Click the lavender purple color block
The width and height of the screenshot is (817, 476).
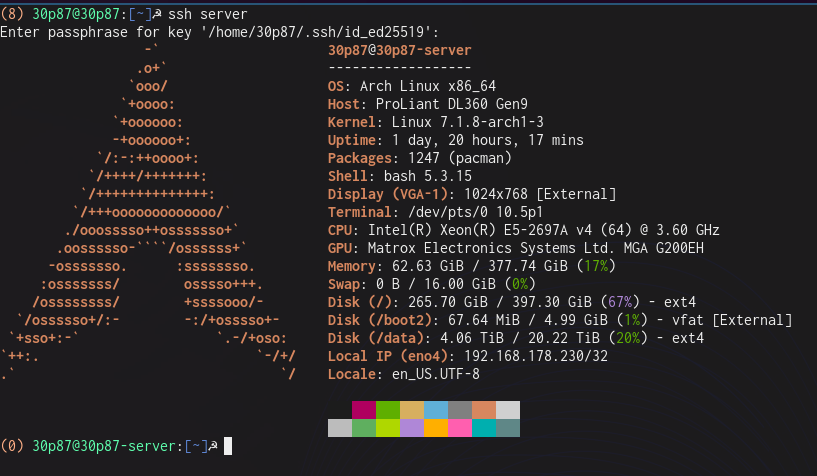(412, 428)
